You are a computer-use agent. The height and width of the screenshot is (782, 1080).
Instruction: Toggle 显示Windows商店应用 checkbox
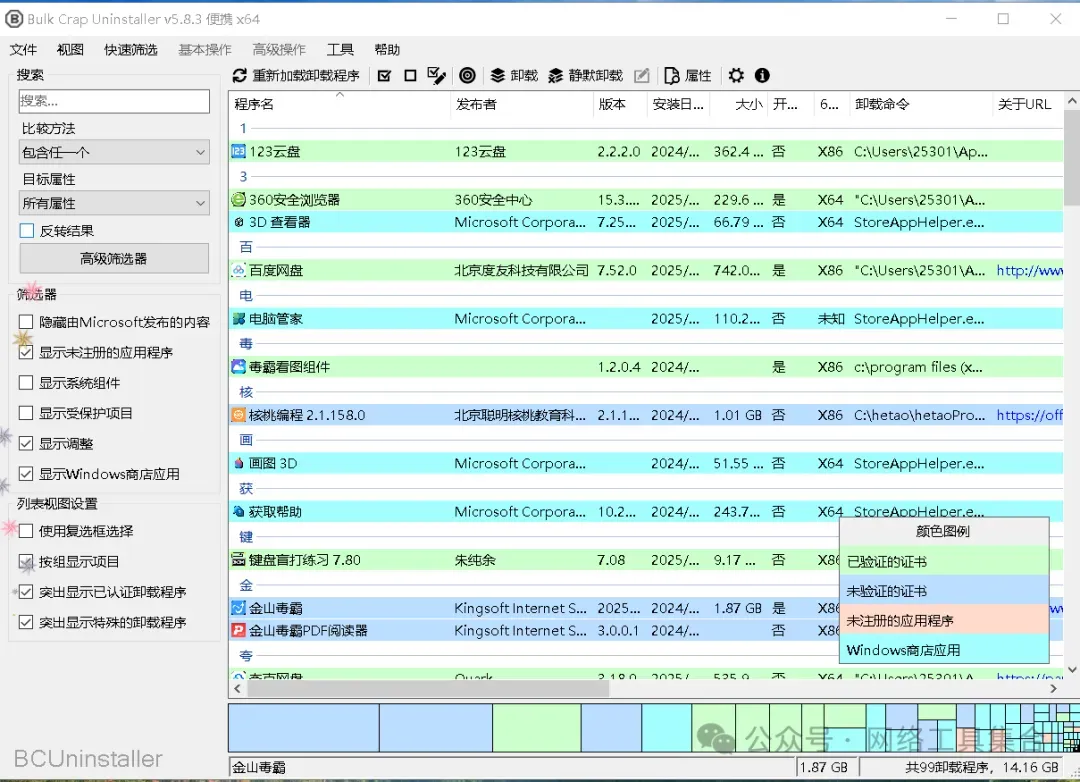click(26, 473)
